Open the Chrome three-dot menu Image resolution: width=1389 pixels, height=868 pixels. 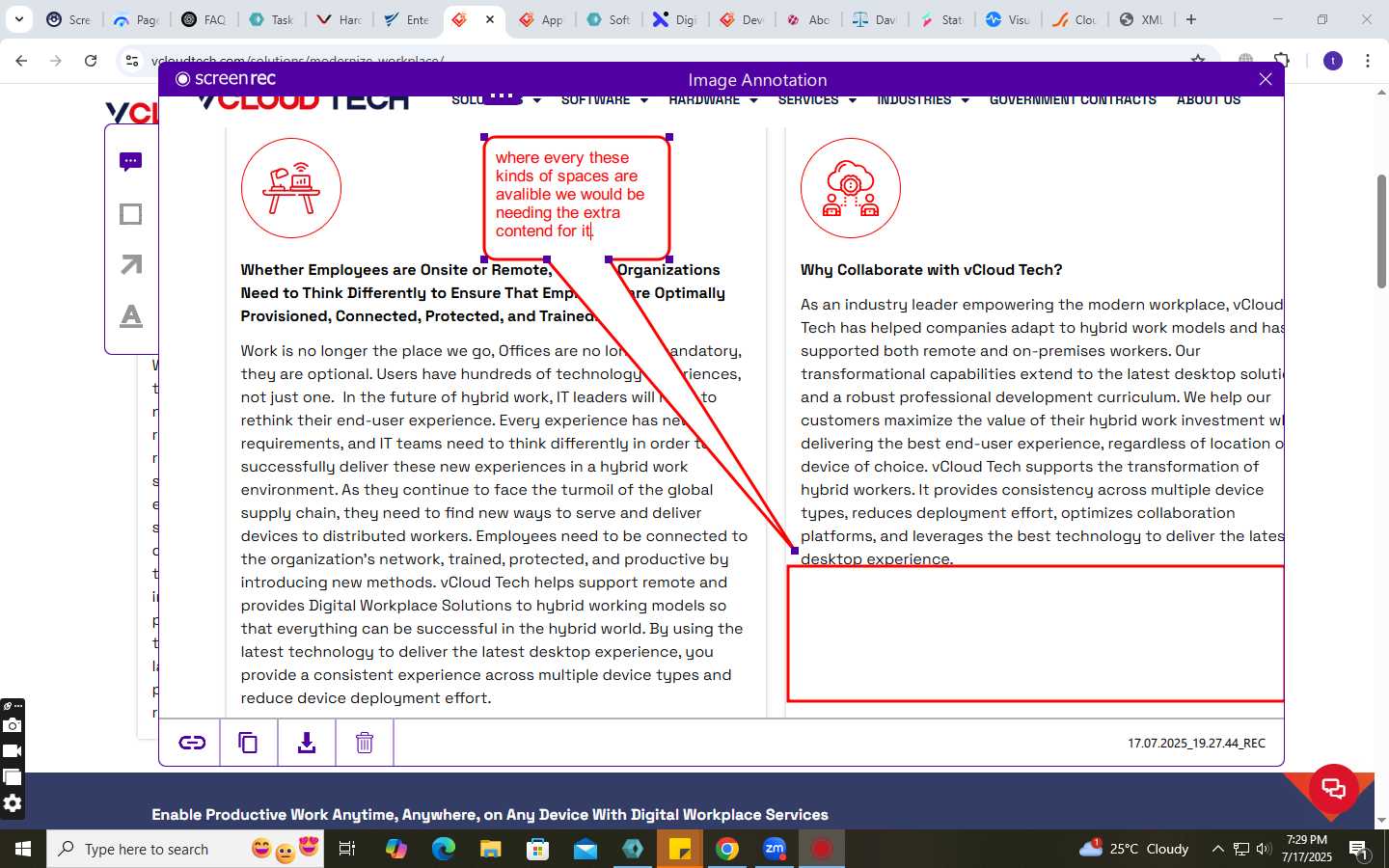click(x=1368, y=61)
